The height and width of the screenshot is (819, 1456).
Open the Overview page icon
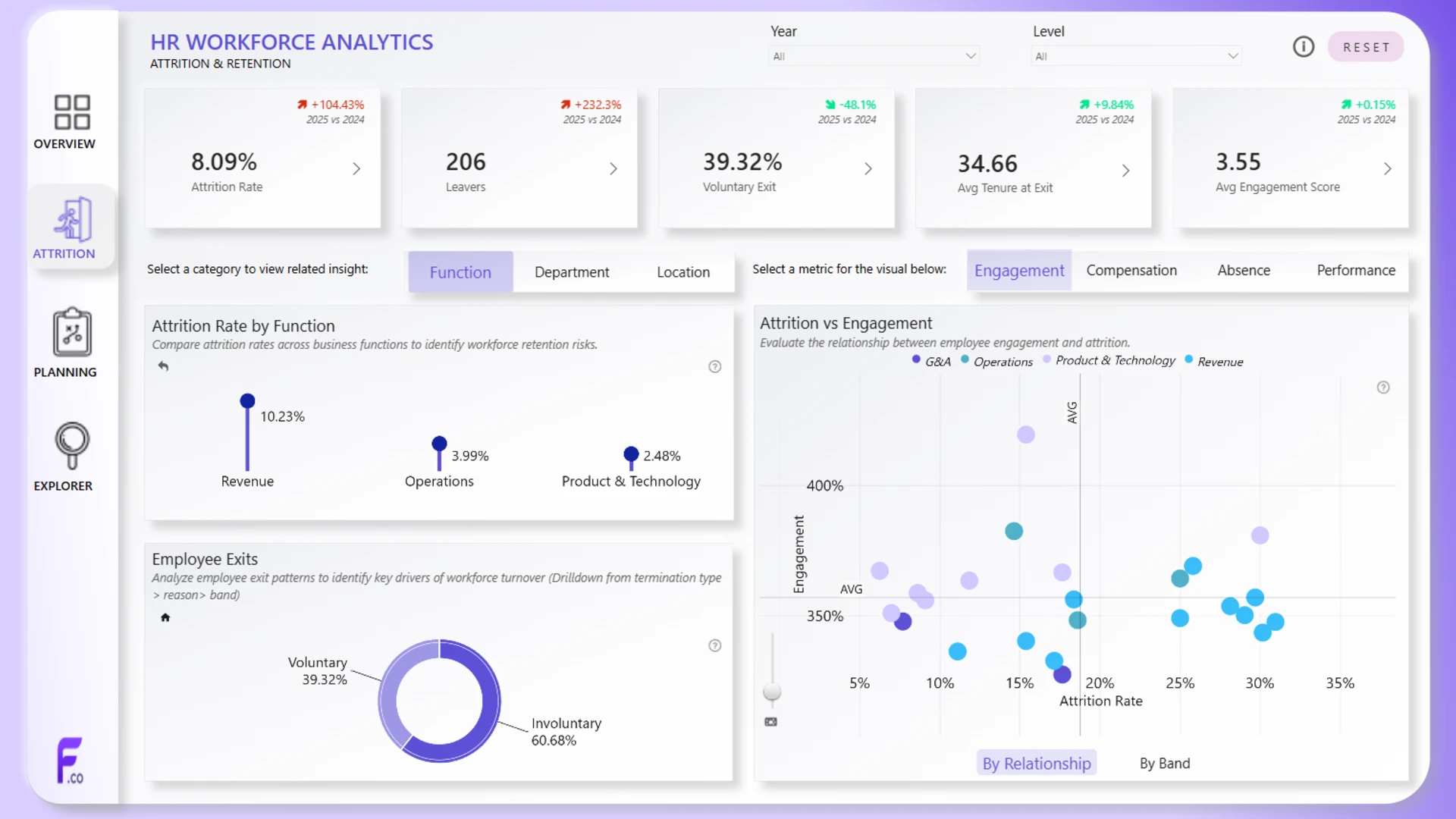click(72, 111)
